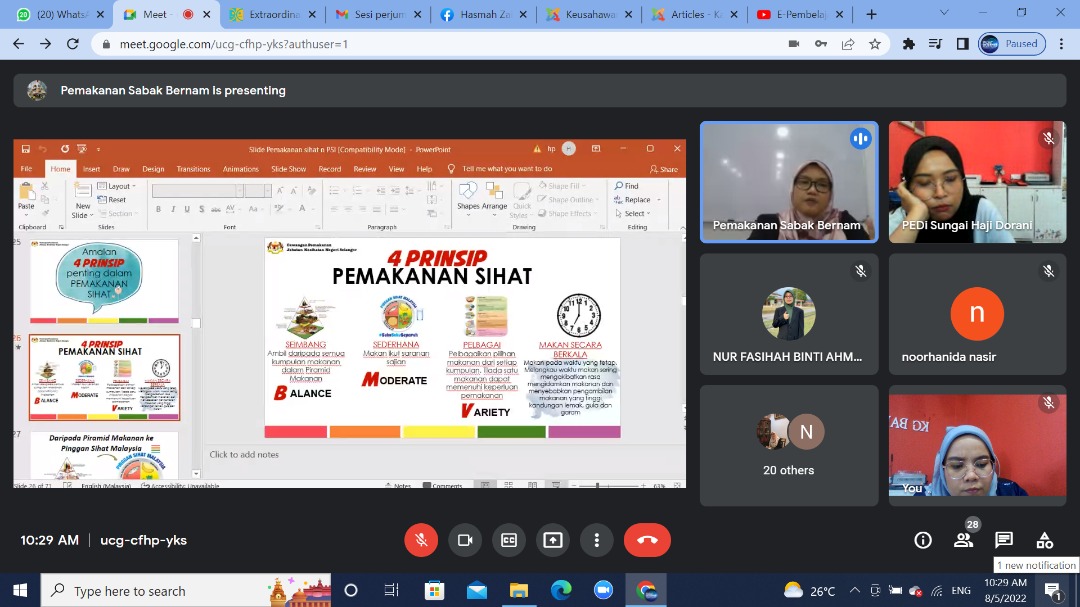Viewport: 1080px width, 607px height.
Task: Toggle the camera on or off
Action: tap(465, 540)
